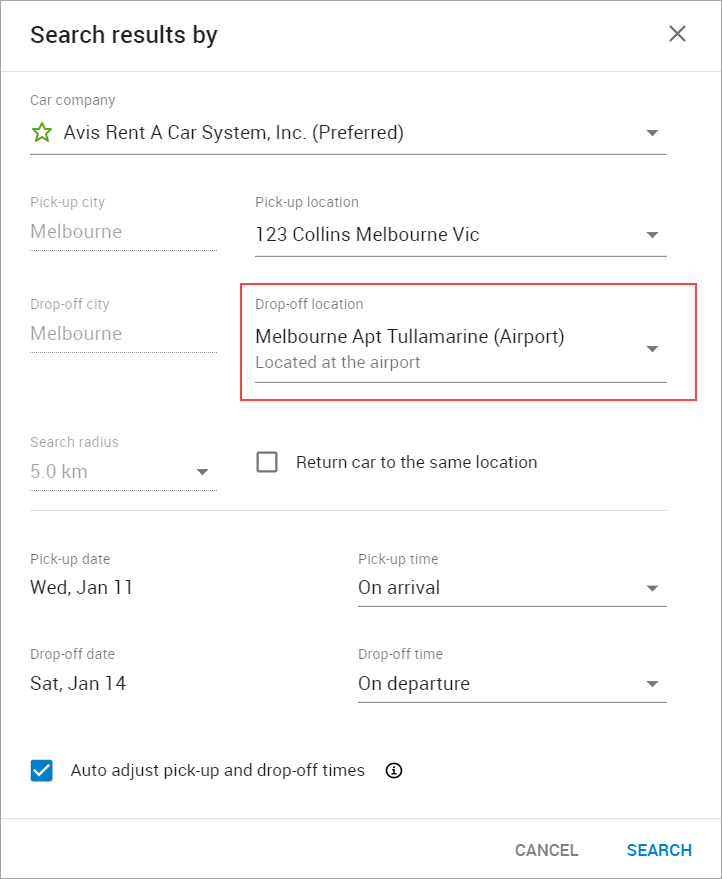
Task: Click the 'Return car to the same location' label
Action: (x=416, y=462)
